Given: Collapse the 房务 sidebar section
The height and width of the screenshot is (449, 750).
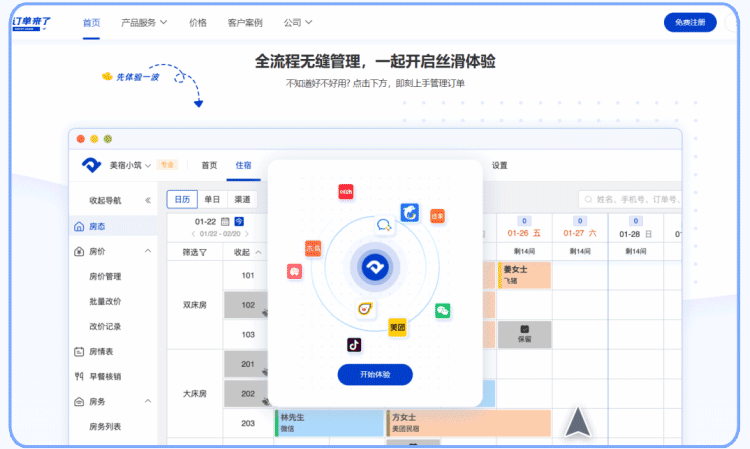Looking at the screenshot, I should (x=148, y=401).
